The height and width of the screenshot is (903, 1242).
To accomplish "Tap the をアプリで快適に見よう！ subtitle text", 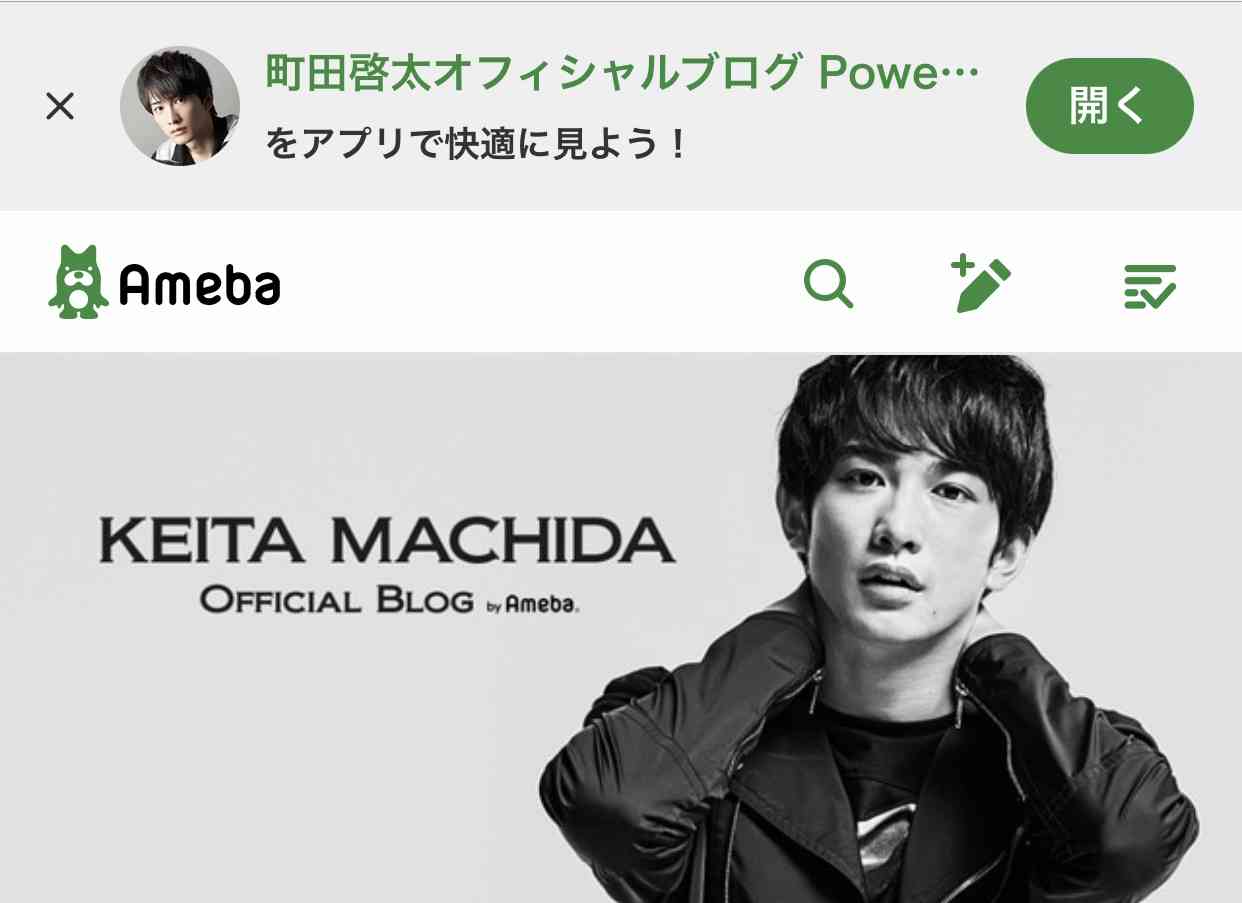I will [478, 145].
